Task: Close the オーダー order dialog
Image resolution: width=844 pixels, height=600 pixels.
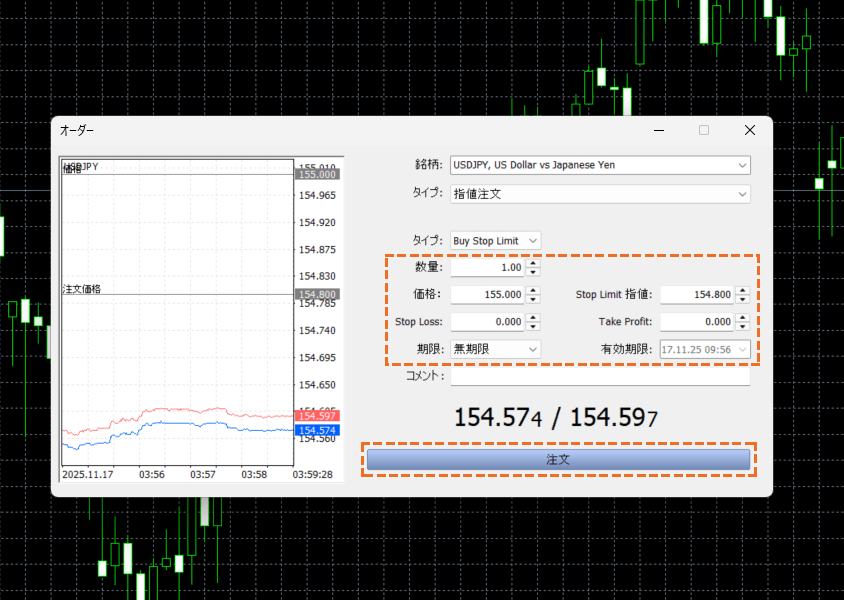Action: point(750,130)
